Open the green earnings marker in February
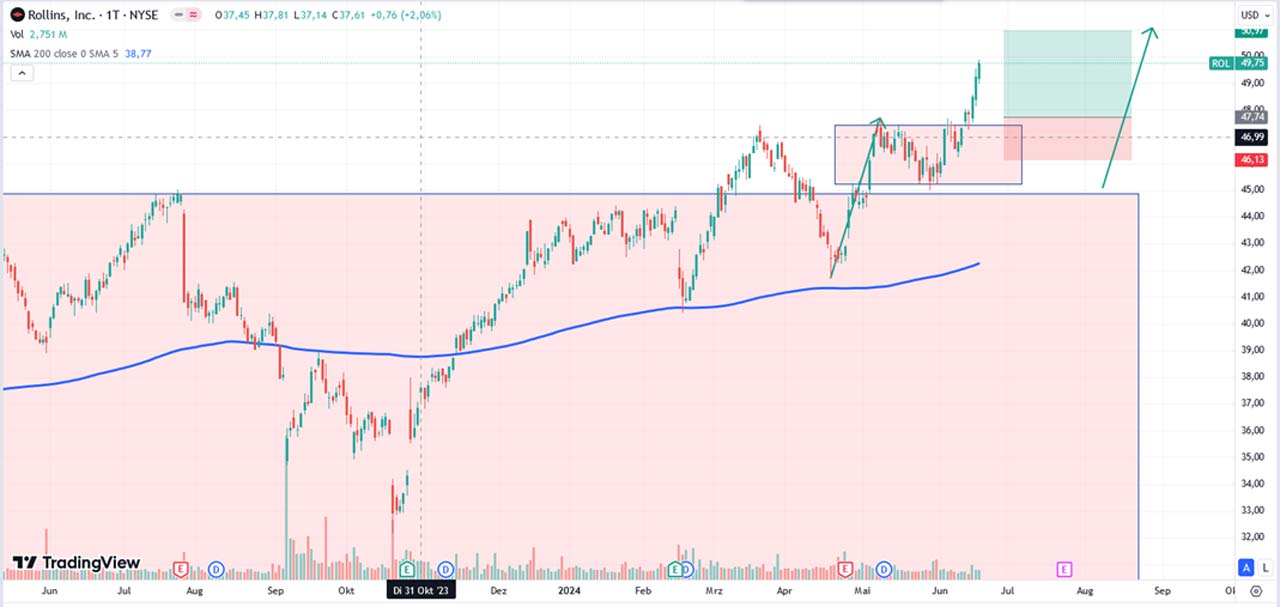This screenshot has height=607, width=1280. click(675, 569)
